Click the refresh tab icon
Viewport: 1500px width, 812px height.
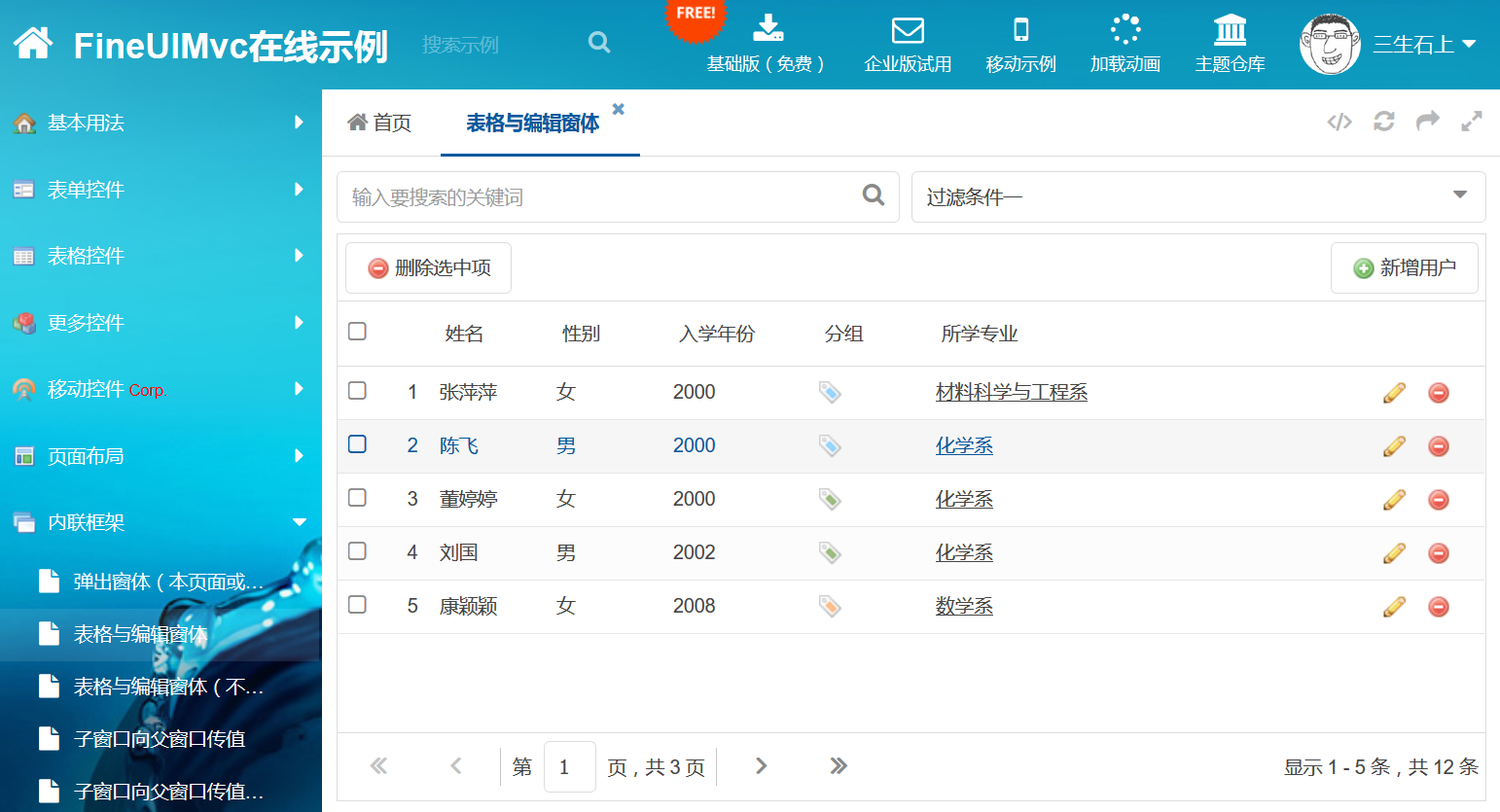(1383, 122)
